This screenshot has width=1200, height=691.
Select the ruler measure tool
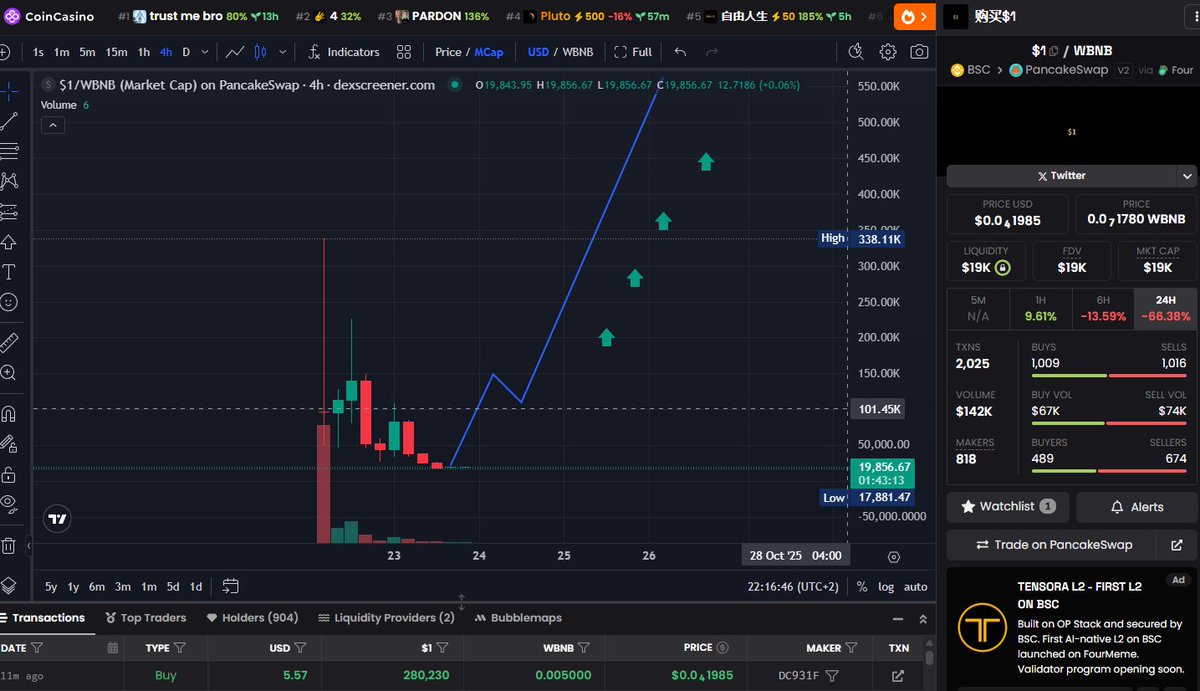pos(9,343)
